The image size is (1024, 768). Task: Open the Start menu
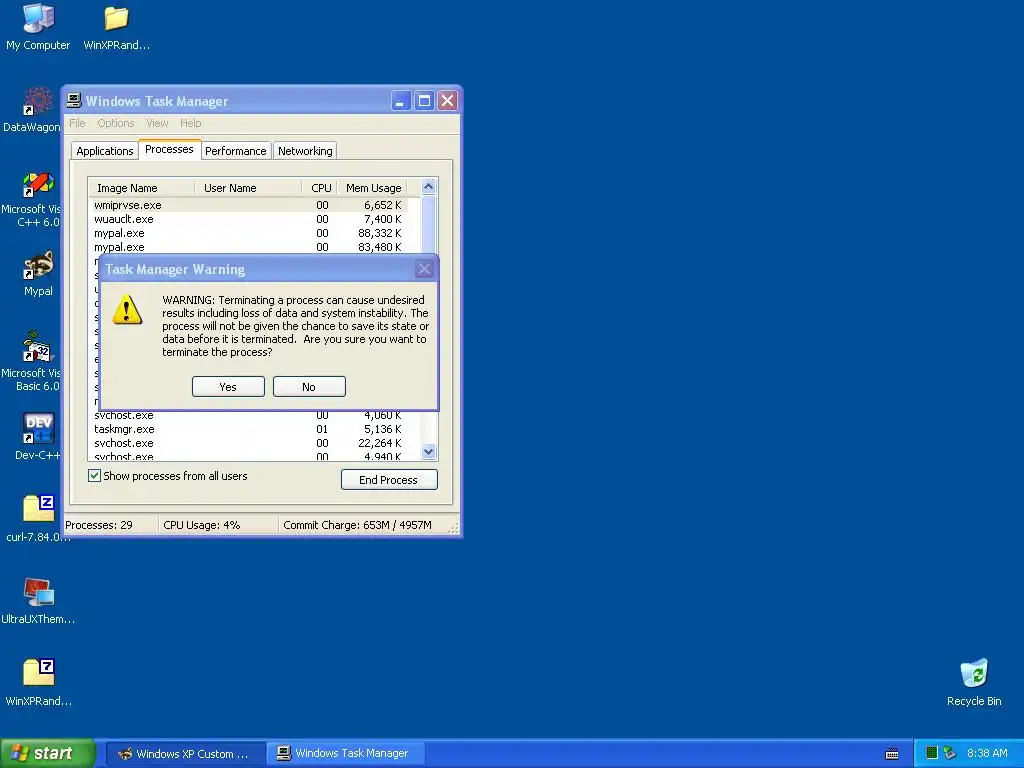pos(48,753)
